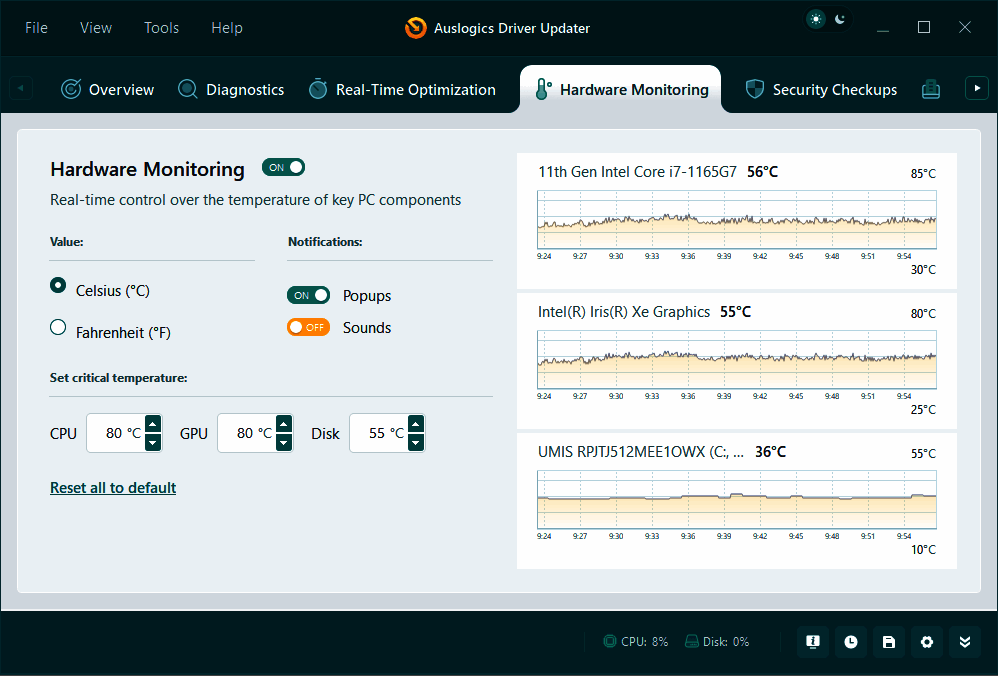Select the light mode sun icon
Screen dimensions: 998x676
(817, 19)
